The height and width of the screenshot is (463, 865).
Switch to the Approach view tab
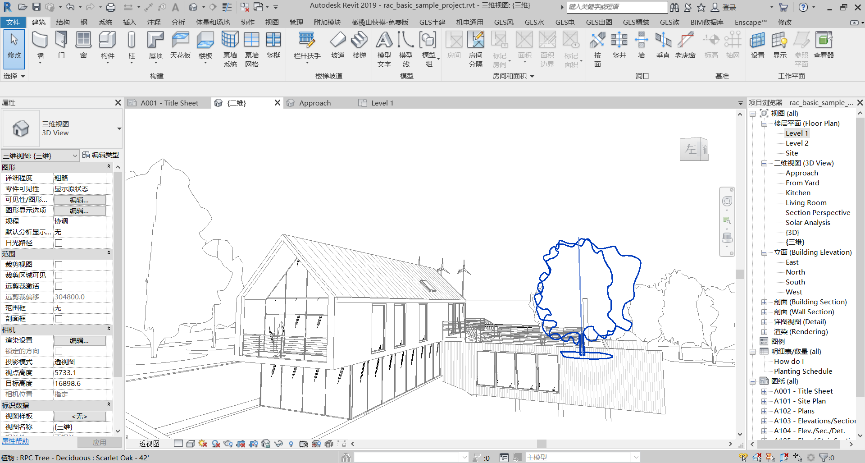314,103
